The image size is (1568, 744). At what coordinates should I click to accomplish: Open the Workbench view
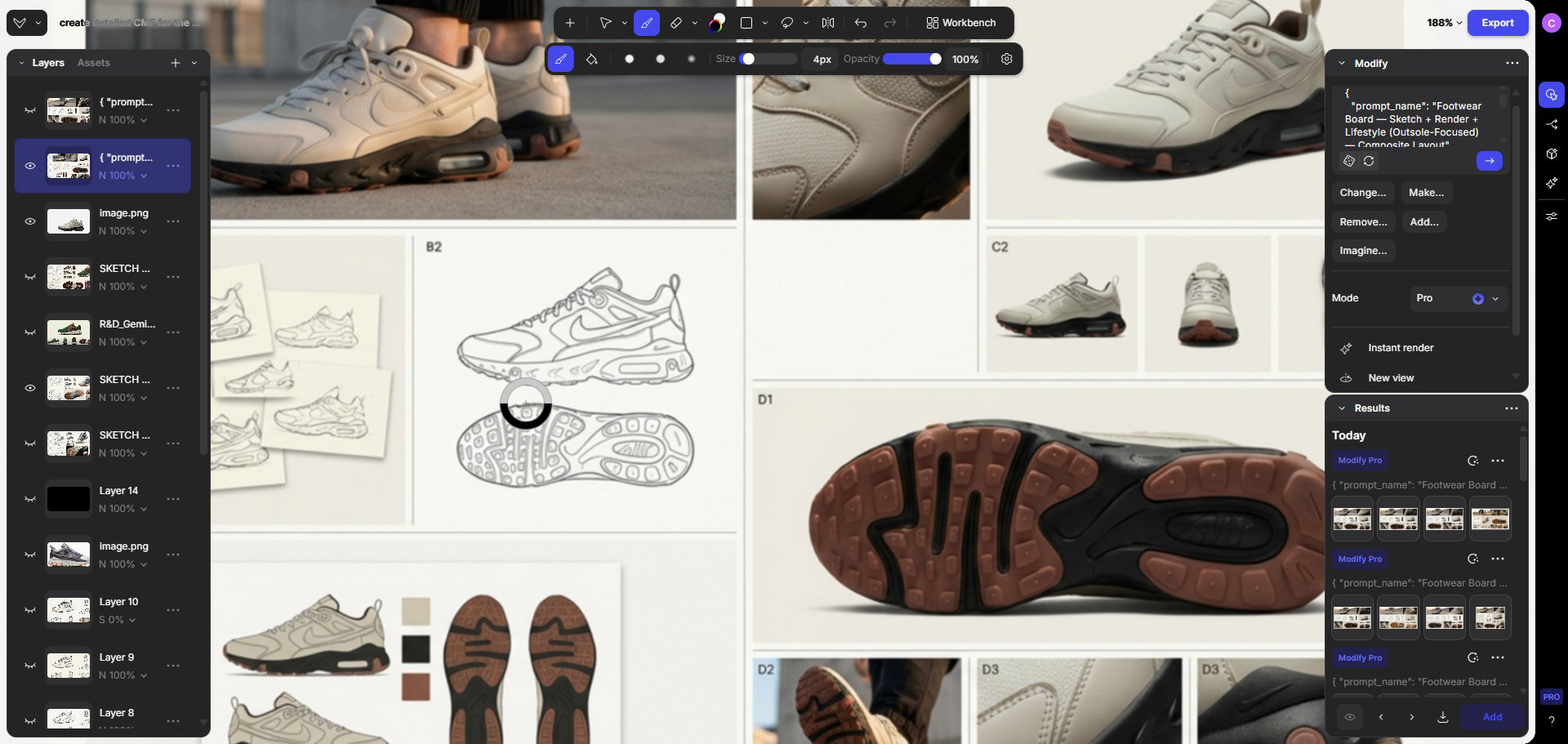pyautogui.click(x=961, y=23)
